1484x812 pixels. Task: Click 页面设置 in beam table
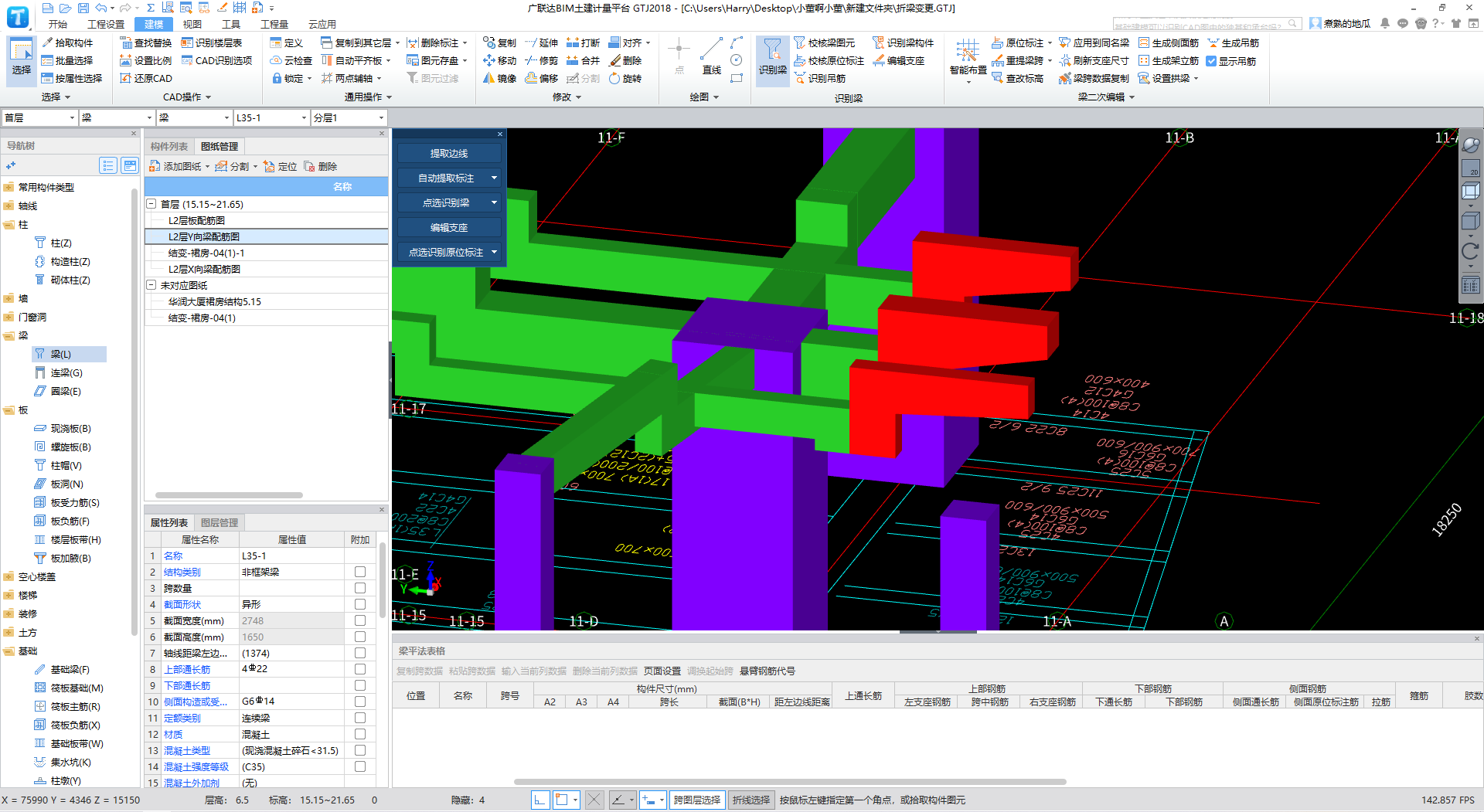pos(662,671)
